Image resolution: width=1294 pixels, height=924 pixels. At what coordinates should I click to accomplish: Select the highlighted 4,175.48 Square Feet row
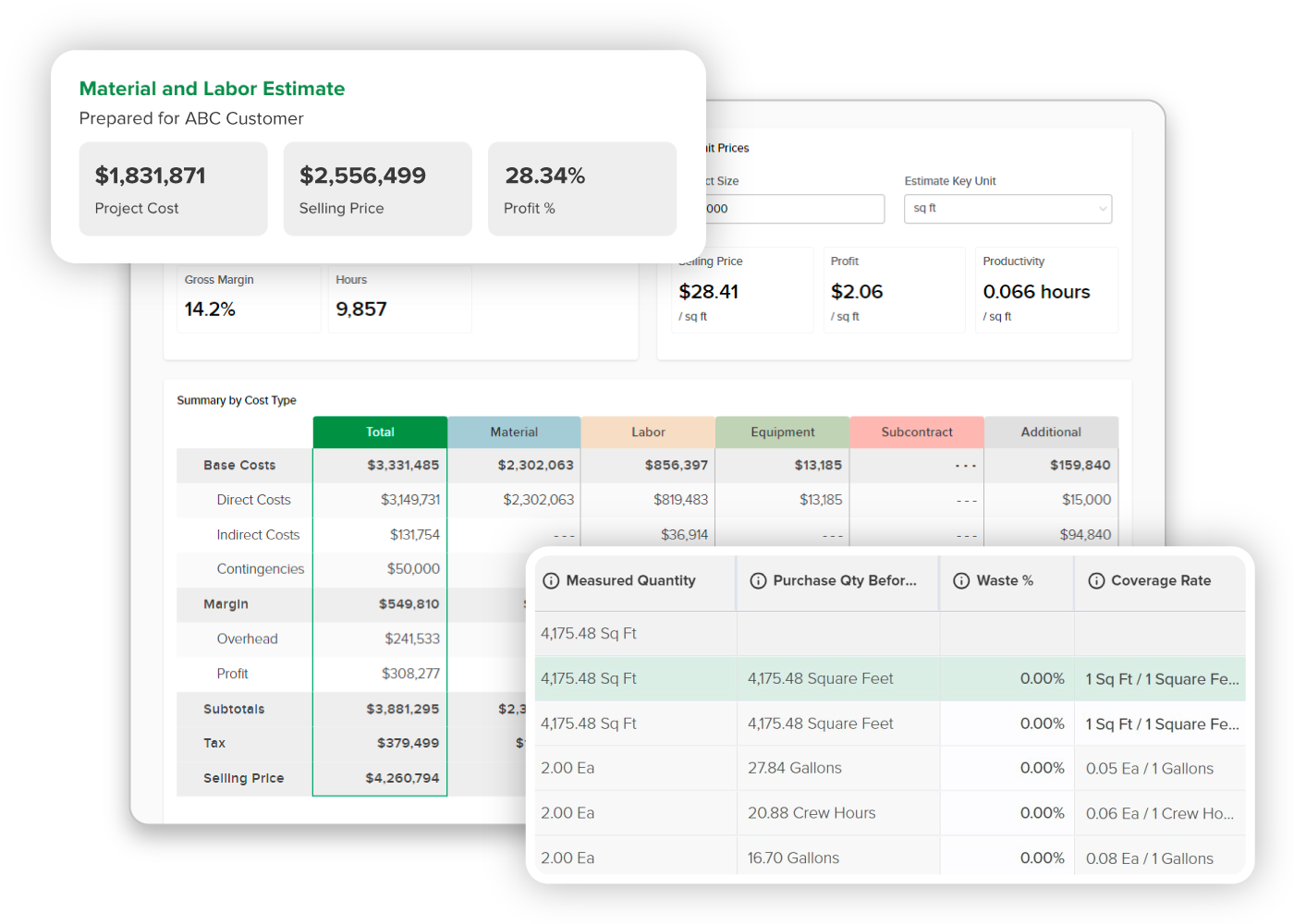(x=820, y=678)
